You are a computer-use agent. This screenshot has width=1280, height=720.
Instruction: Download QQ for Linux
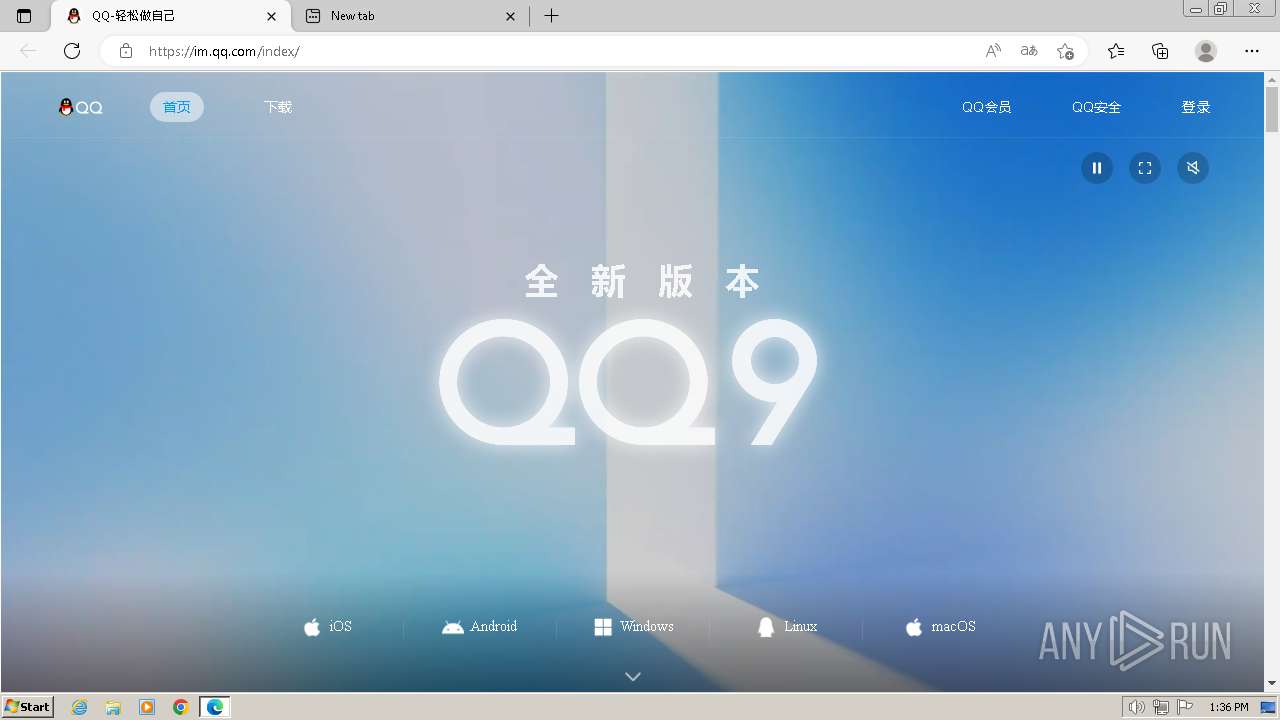(787, 627)
